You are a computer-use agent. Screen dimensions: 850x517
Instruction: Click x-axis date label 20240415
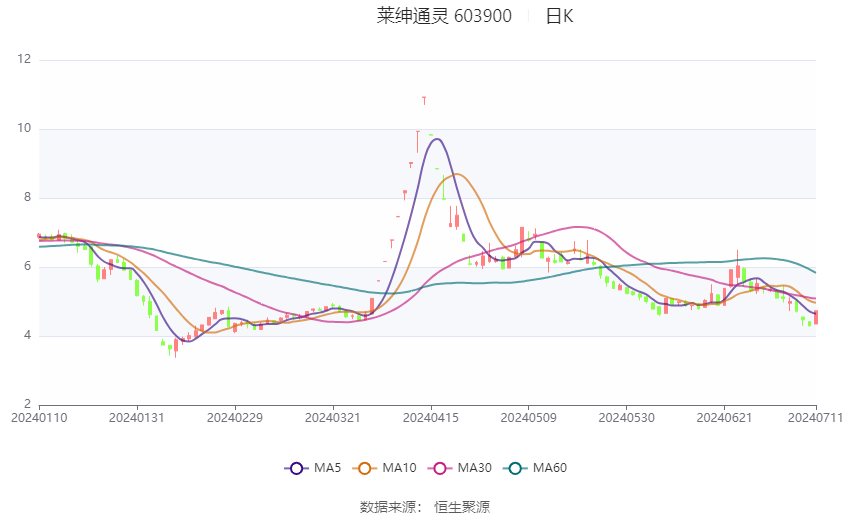click(x=431, y=418)
